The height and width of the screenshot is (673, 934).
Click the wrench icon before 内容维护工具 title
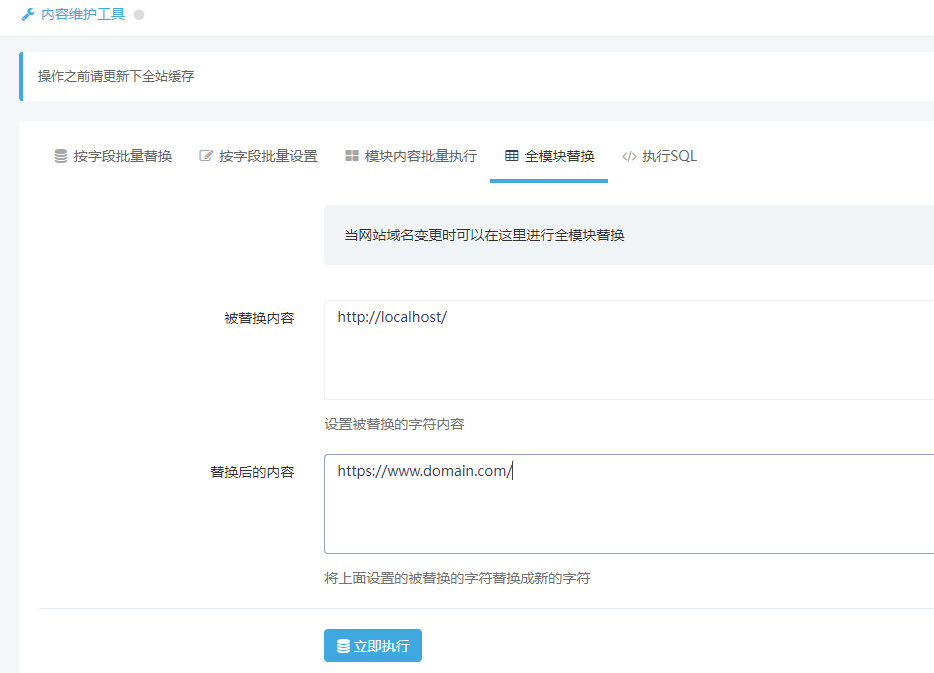click(x=26, y=15)
